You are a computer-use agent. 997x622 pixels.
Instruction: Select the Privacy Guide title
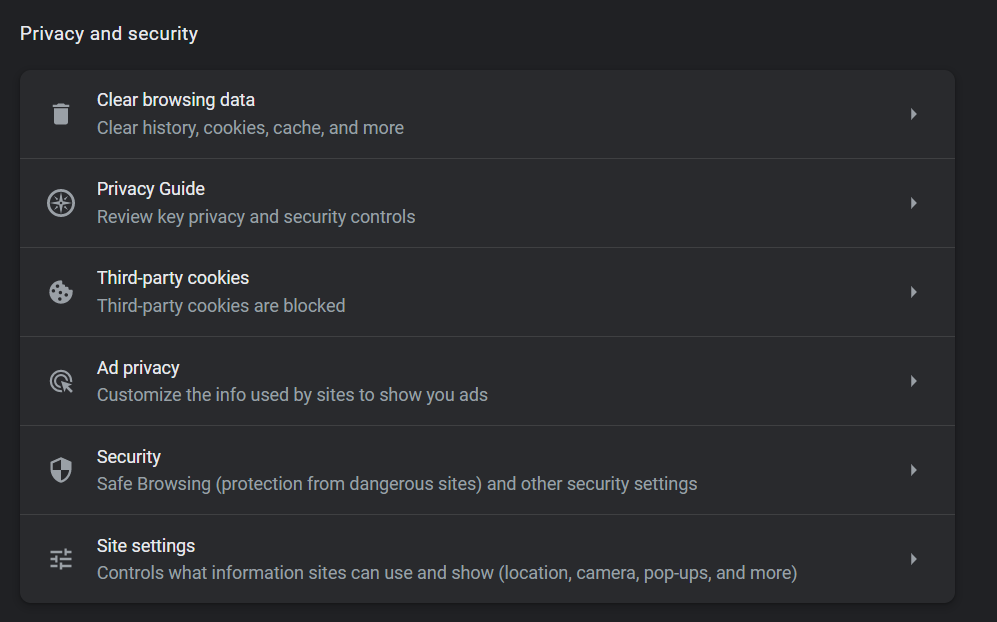[151, 189]
